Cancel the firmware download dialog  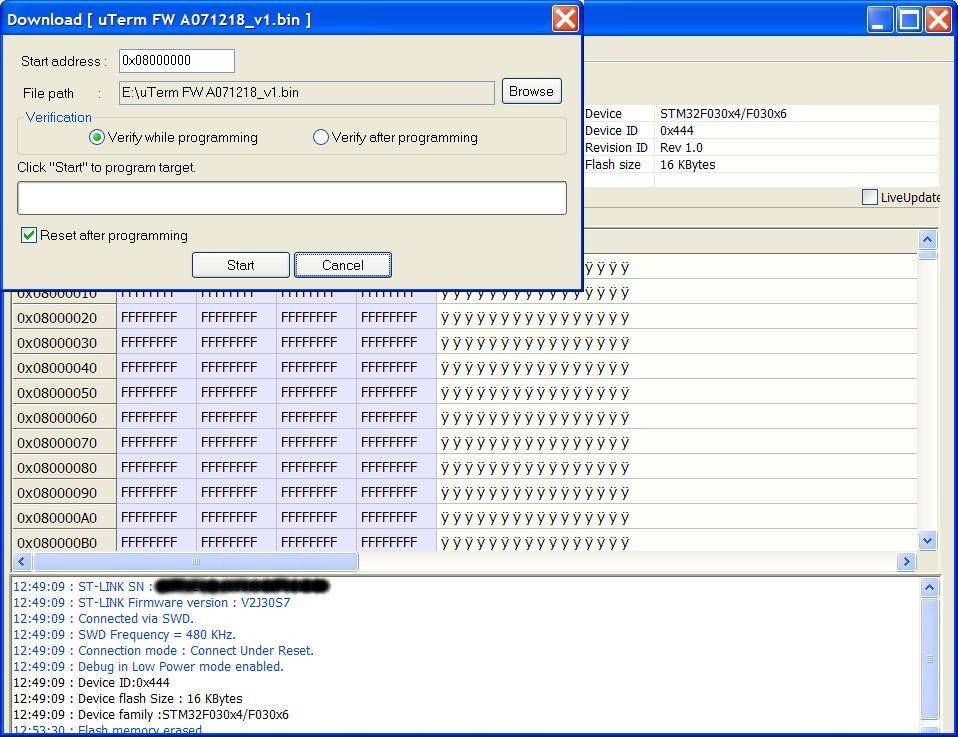(x=343, y=265)
